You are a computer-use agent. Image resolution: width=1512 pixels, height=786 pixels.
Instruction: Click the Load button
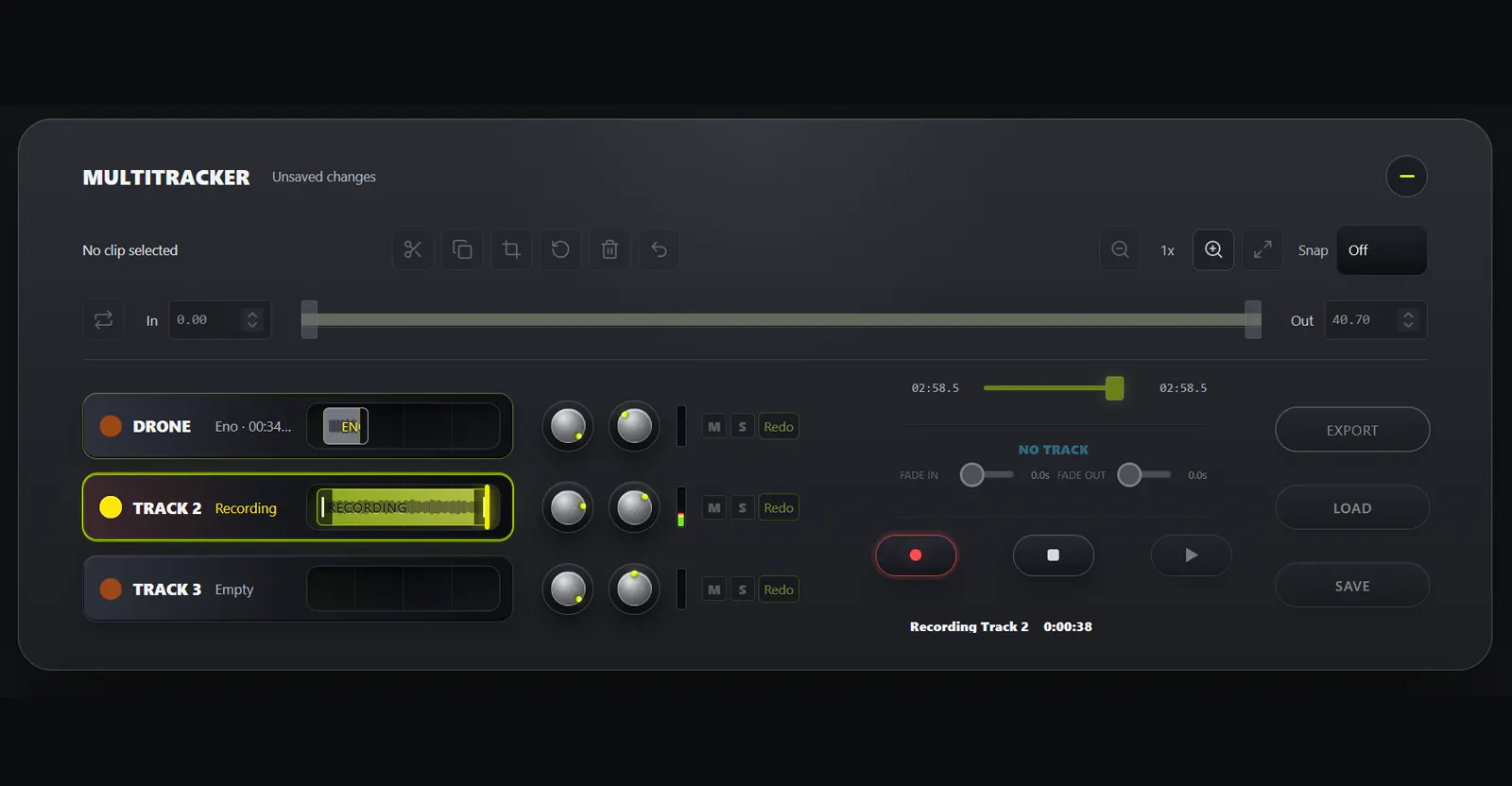[1352, 507]
